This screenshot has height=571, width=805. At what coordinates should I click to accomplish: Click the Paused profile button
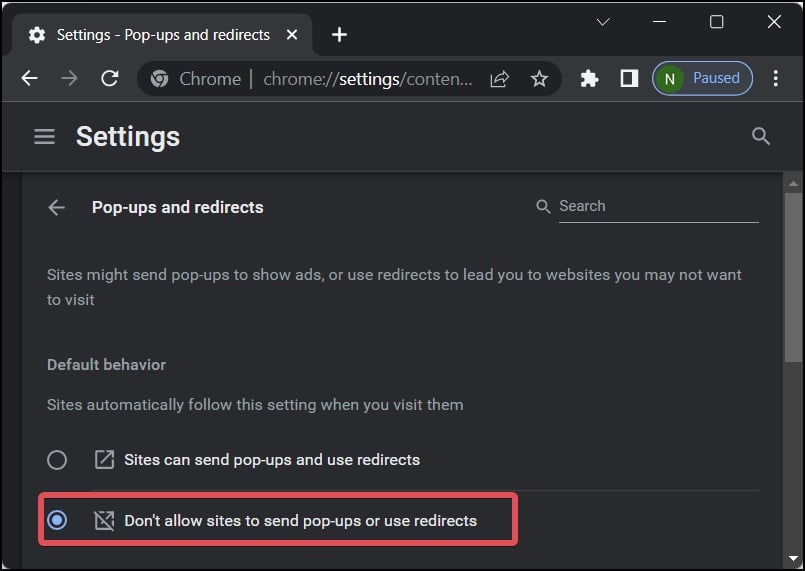[702, 79]
